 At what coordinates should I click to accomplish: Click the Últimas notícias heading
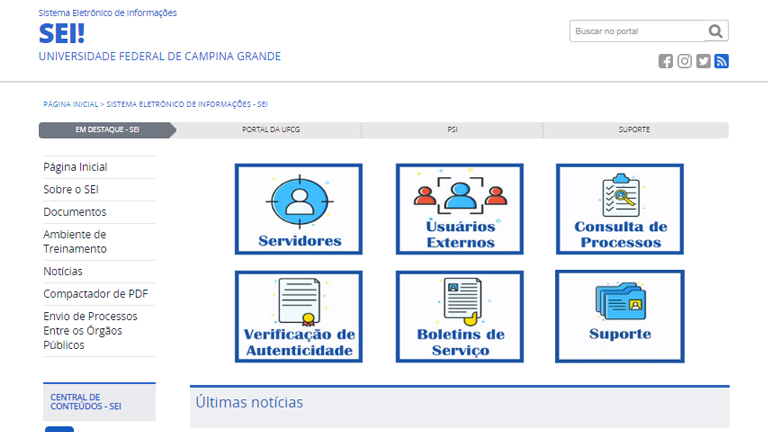[x=249, y=402]
